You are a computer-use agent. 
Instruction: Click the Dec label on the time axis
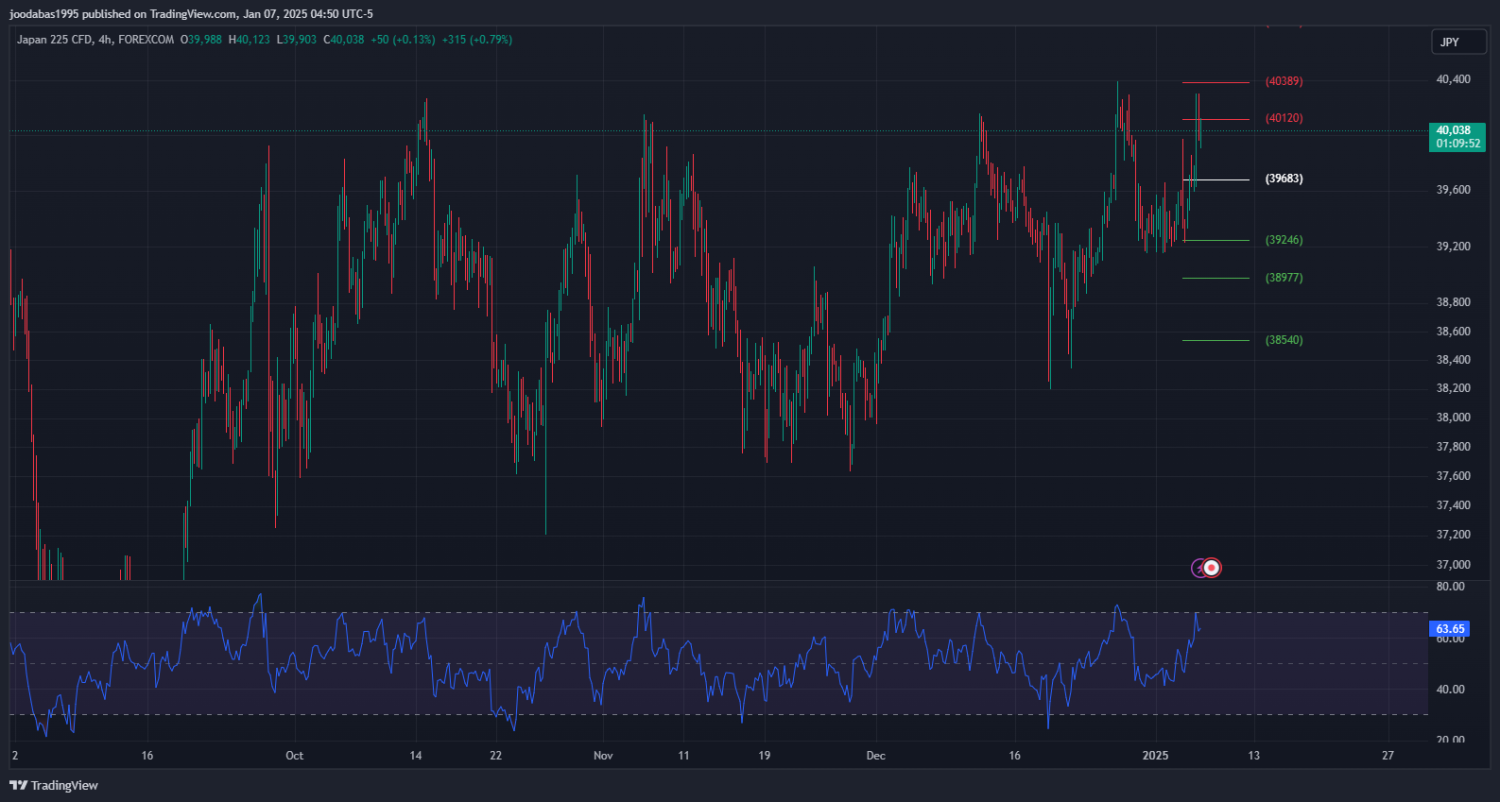pyautogui.click(x=876, y=755)
